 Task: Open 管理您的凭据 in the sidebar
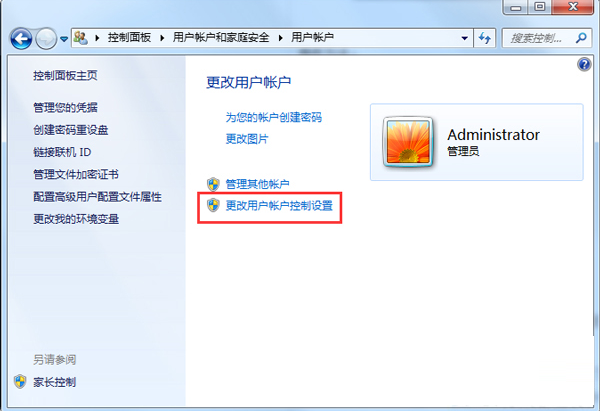(65, 107)
